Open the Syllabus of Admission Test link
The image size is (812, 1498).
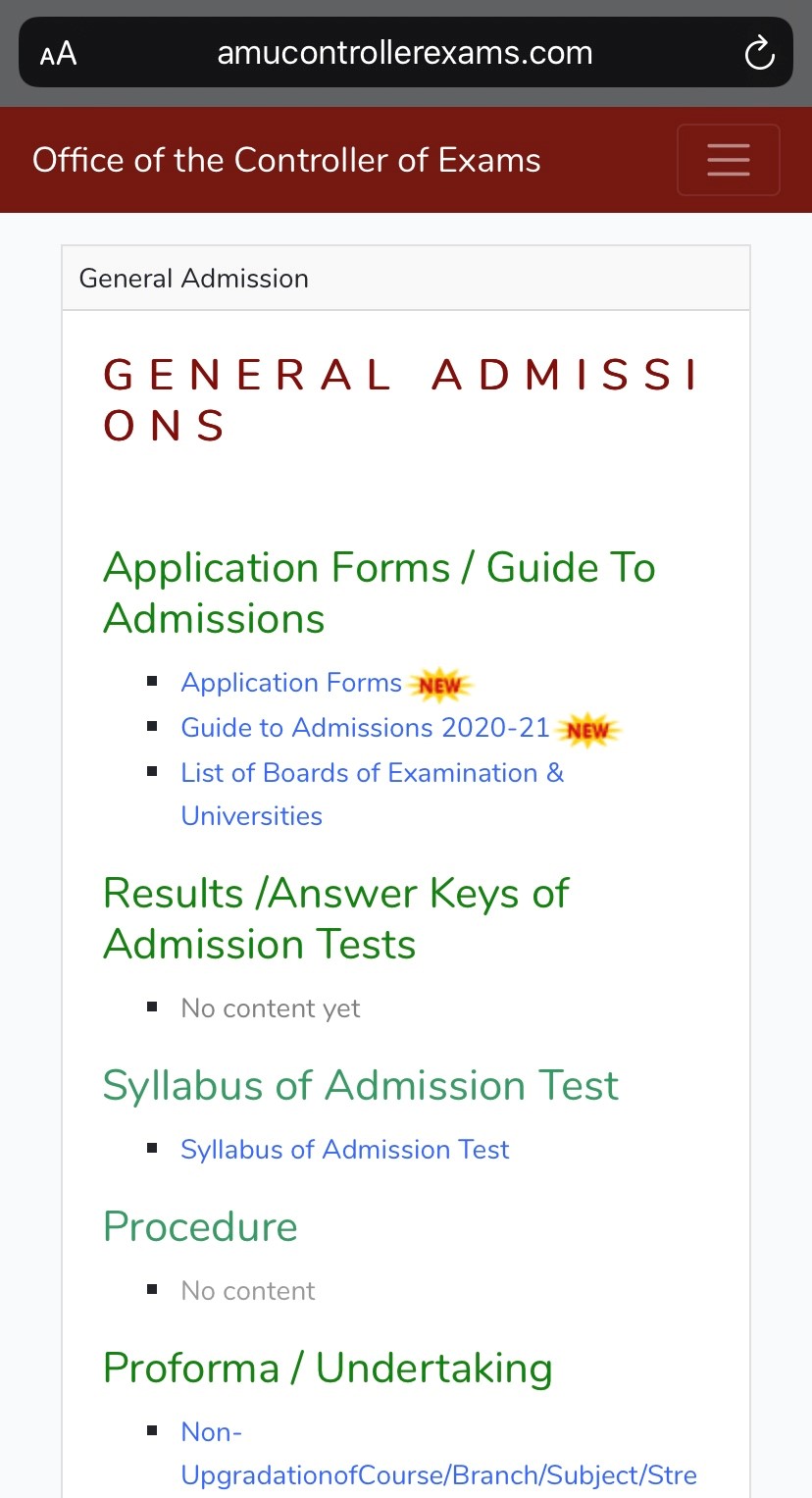345,1150
